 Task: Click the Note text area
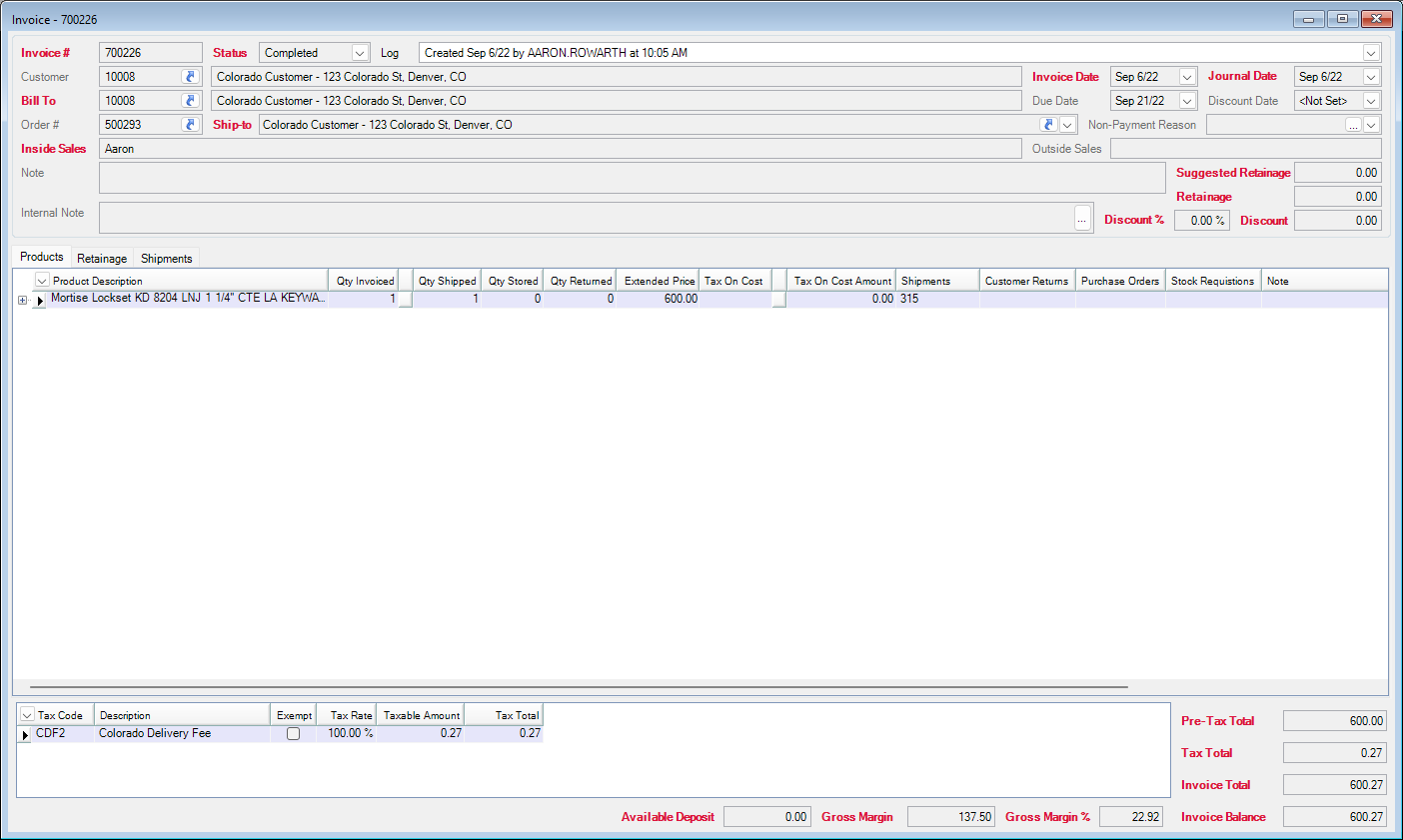633,178
